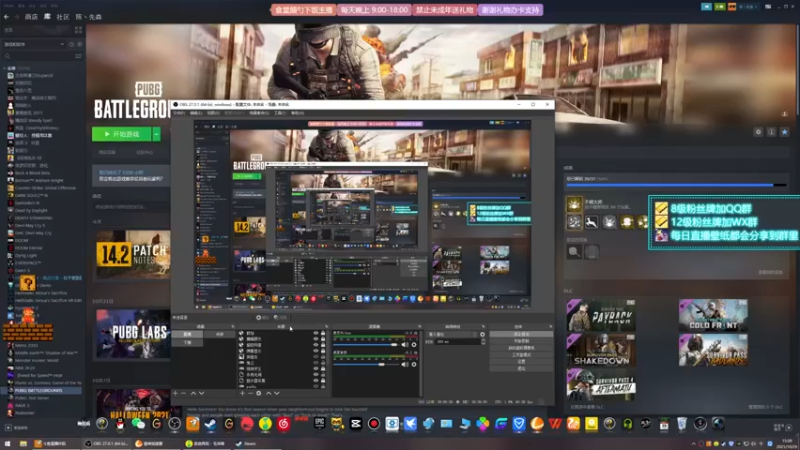This screenshot has height=450, width=800.
Task: Open the COLD FRONT DLC thumbnail
Action: [713, 315]
